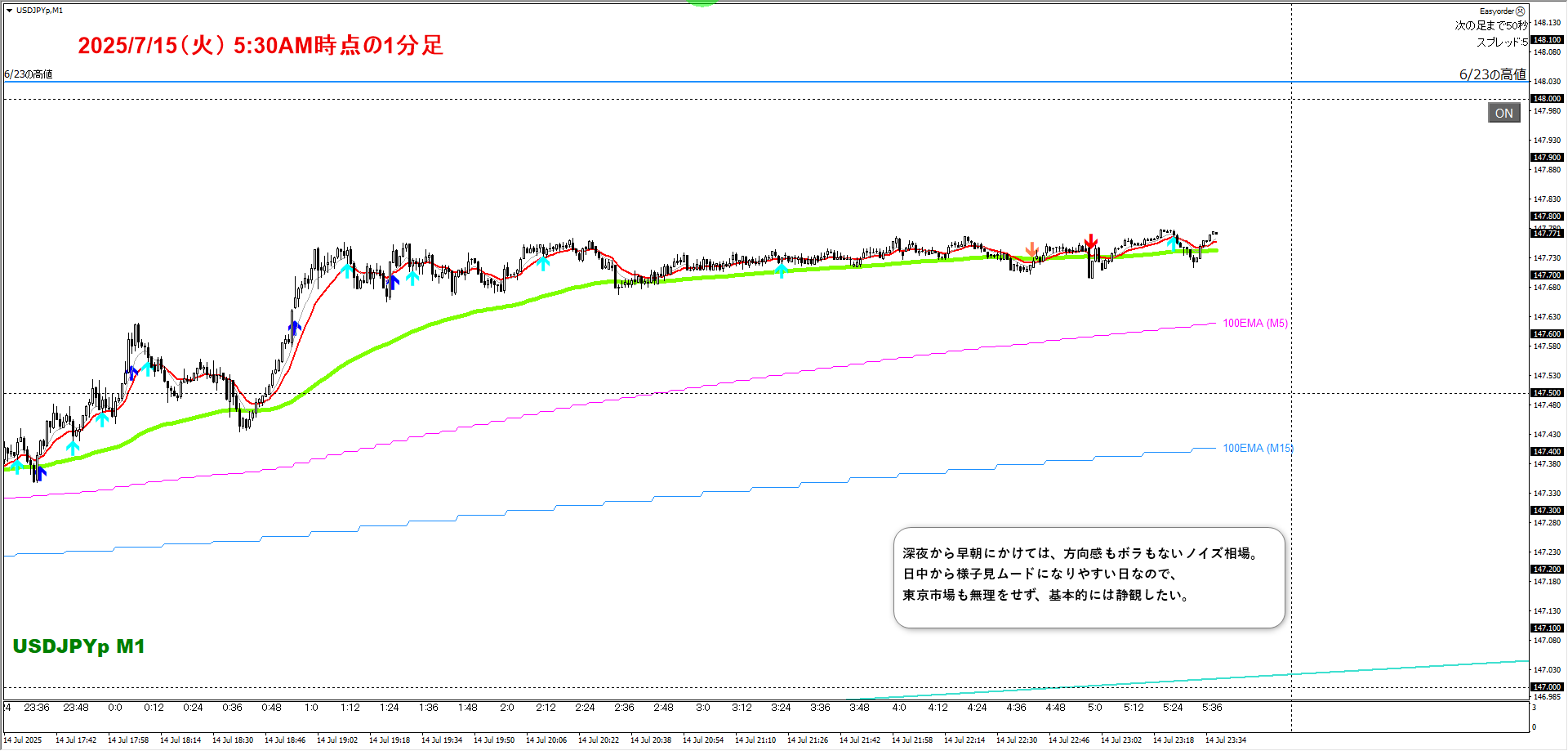The height and width of the screenshot is (751, 1568).
Task: Select the cyan up arrow above 3:24
Action: [782, 270]
